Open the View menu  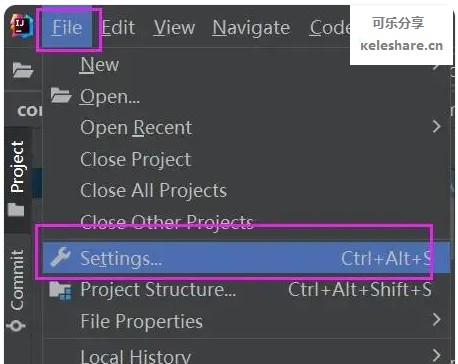(x=174, y=28)
